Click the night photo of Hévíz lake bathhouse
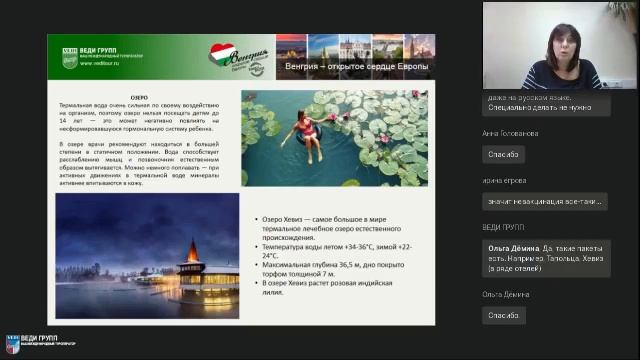 (x=147, y=256)
